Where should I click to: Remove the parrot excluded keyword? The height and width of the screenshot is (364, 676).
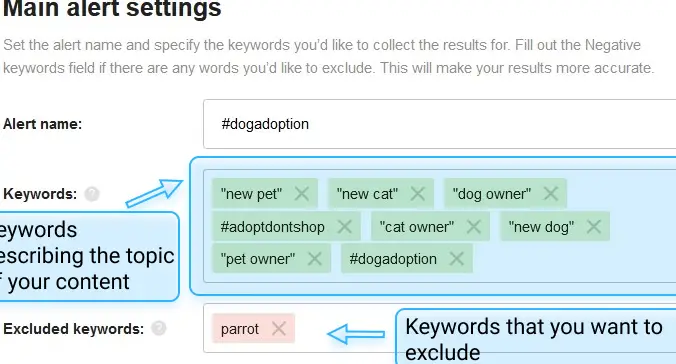[x=279, y=329]
